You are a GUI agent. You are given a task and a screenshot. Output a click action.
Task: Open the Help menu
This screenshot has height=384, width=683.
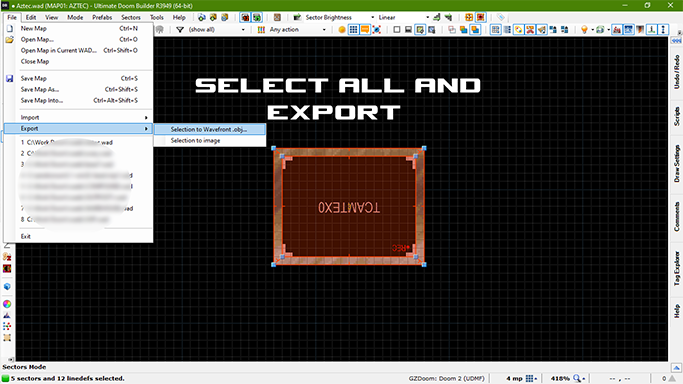pyautogui.click(x=179, y=17)
